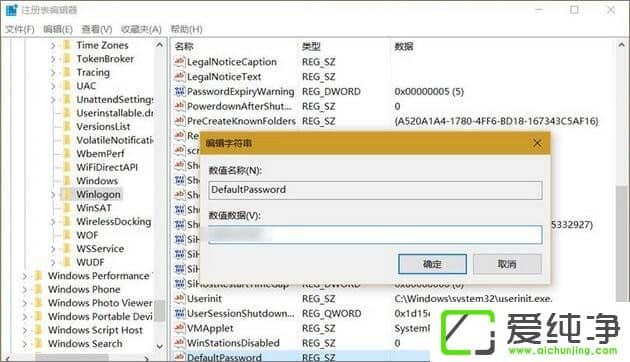Select the WiFiDirectAPI key in tree
This screenshot has height=362, width=630.
[x=107, y=167]
